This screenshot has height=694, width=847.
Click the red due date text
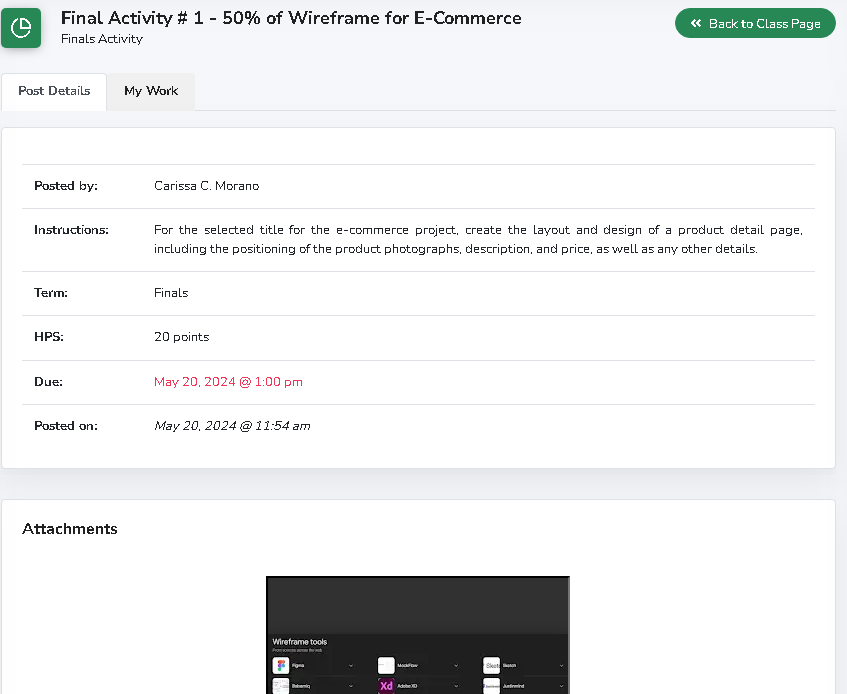click(x=228, y=382)
